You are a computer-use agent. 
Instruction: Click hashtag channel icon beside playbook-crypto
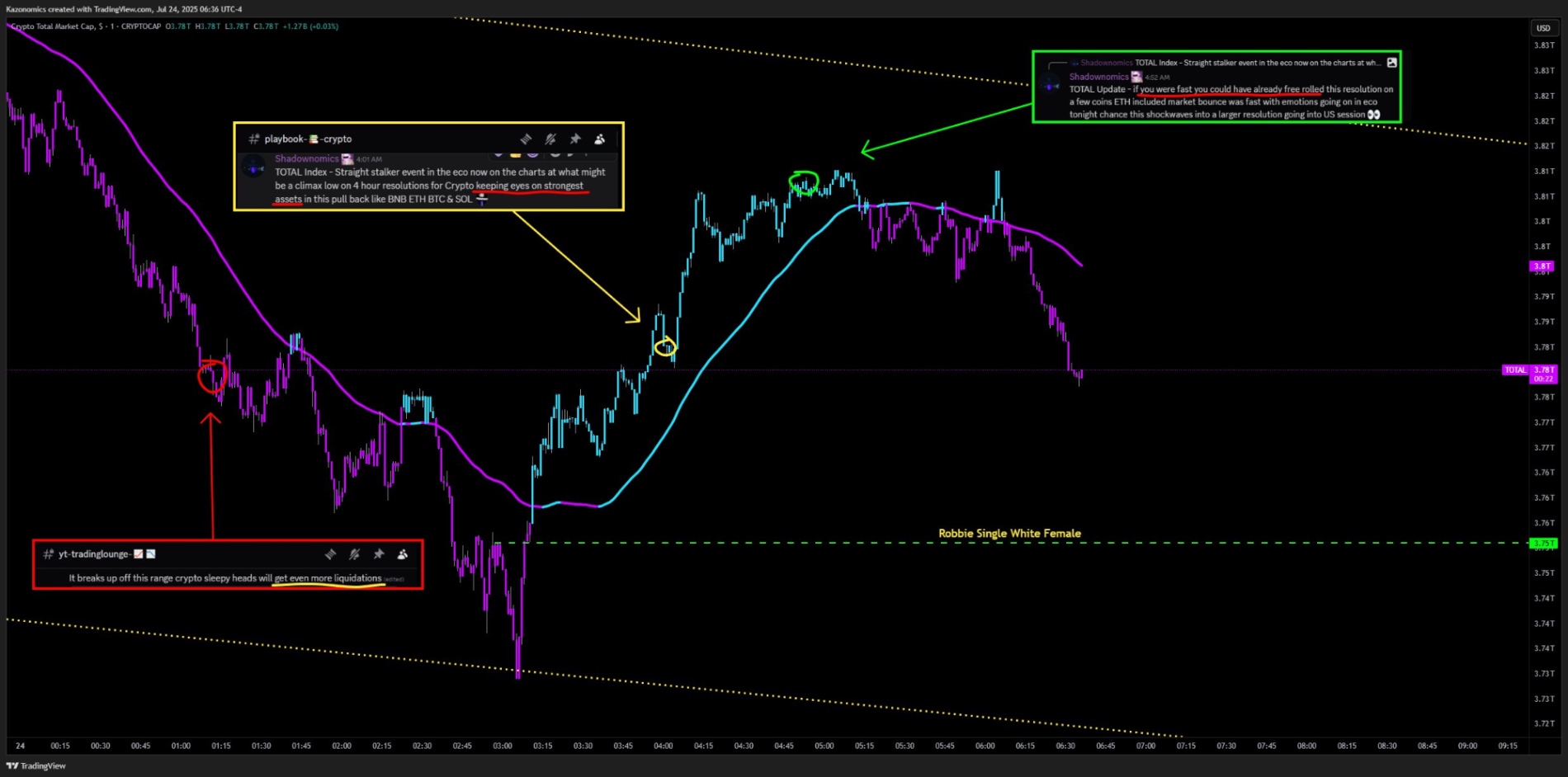pyautogui.click(x=254, y=139)
